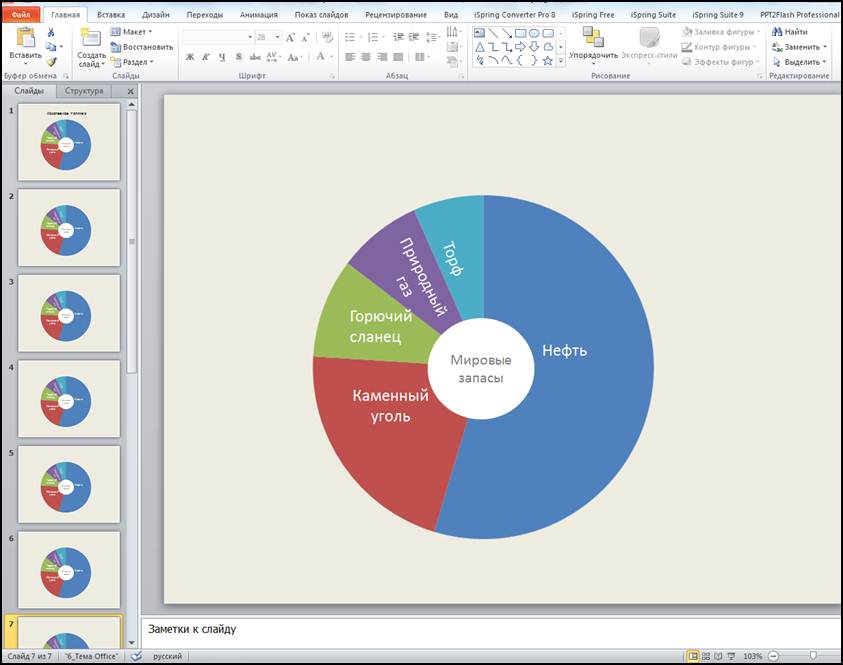Image resolution: width=843 pixels, height=665 pixels.
Task: Open the Макет layout dropdown
Action: click(x=131, y=32)
